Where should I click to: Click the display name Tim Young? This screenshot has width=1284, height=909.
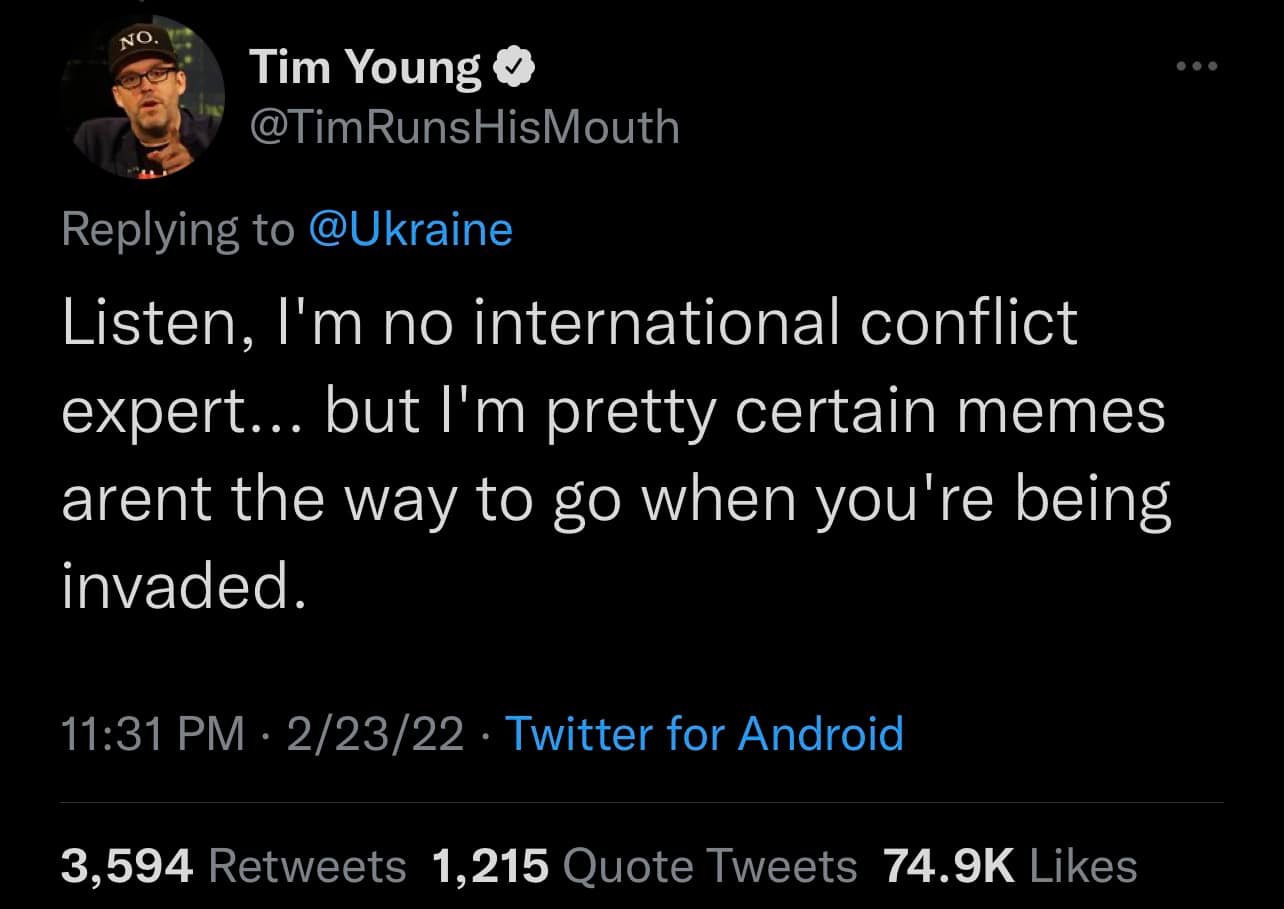[x=365, y=68]
